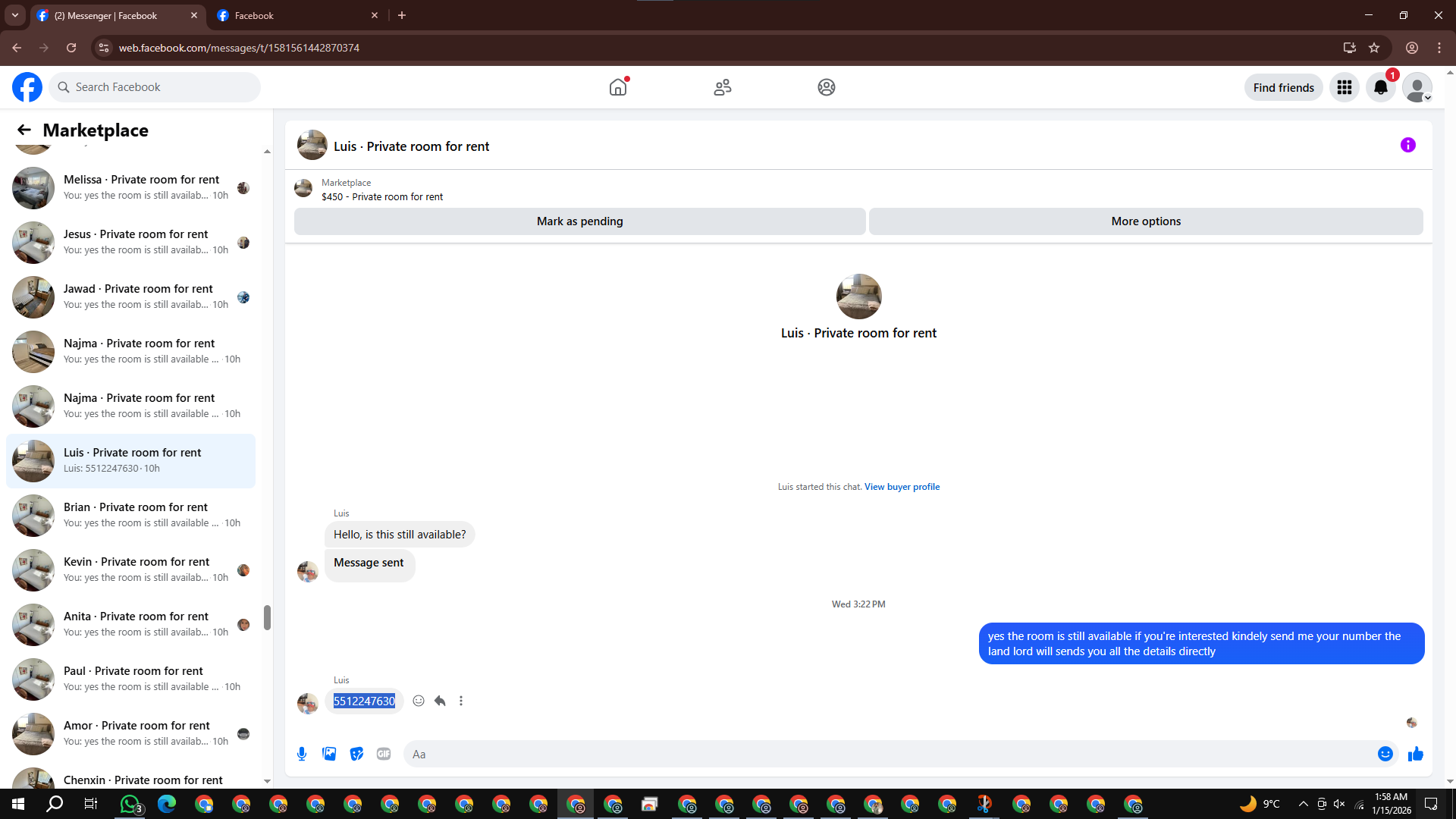Image resolution: width=1456 pixels, height=819 pixels.
Task: Open the emoji picker in message box
Action: [x=1385, y=754]
